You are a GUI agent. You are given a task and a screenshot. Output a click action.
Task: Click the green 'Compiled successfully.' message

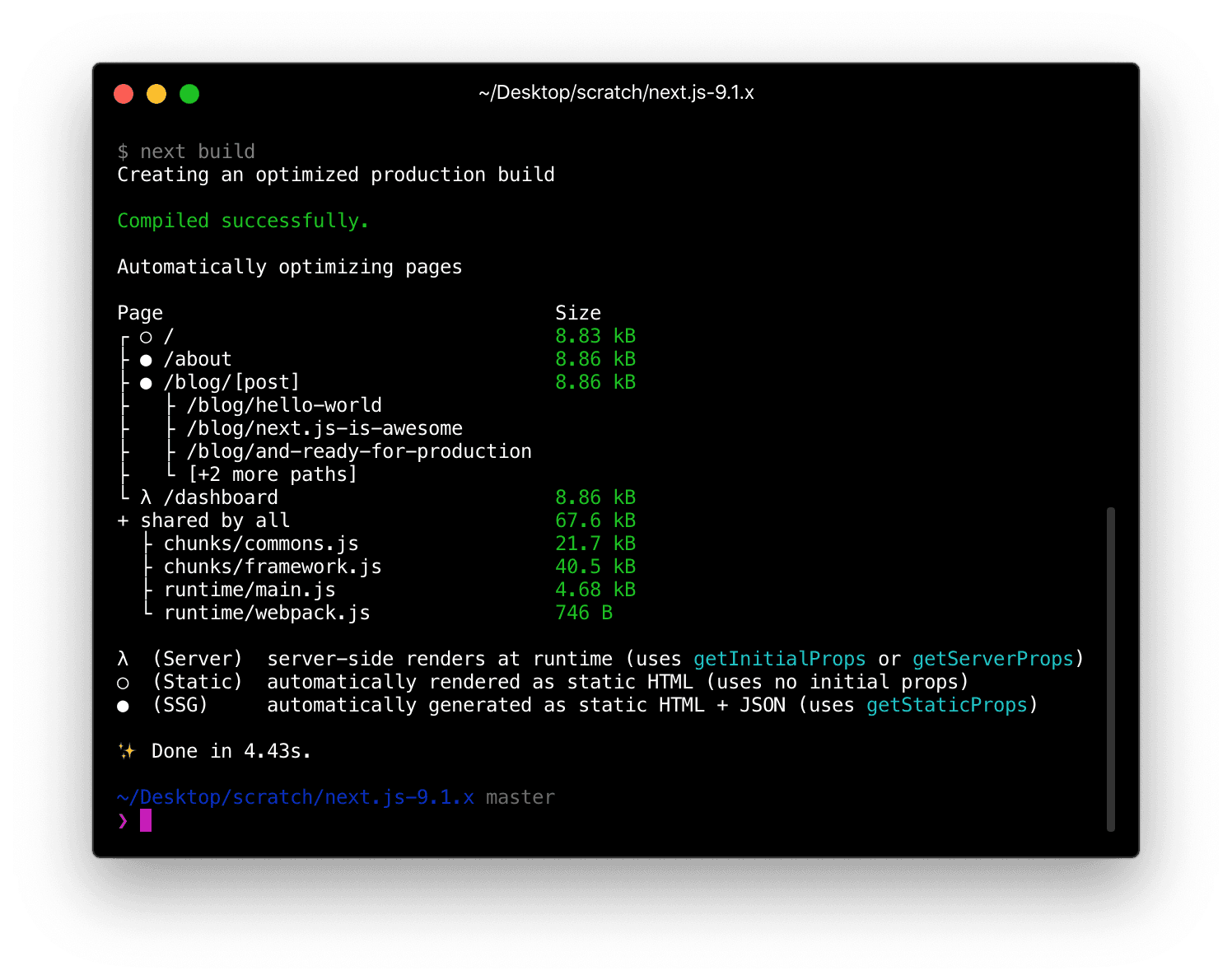(x=243, y=221)
